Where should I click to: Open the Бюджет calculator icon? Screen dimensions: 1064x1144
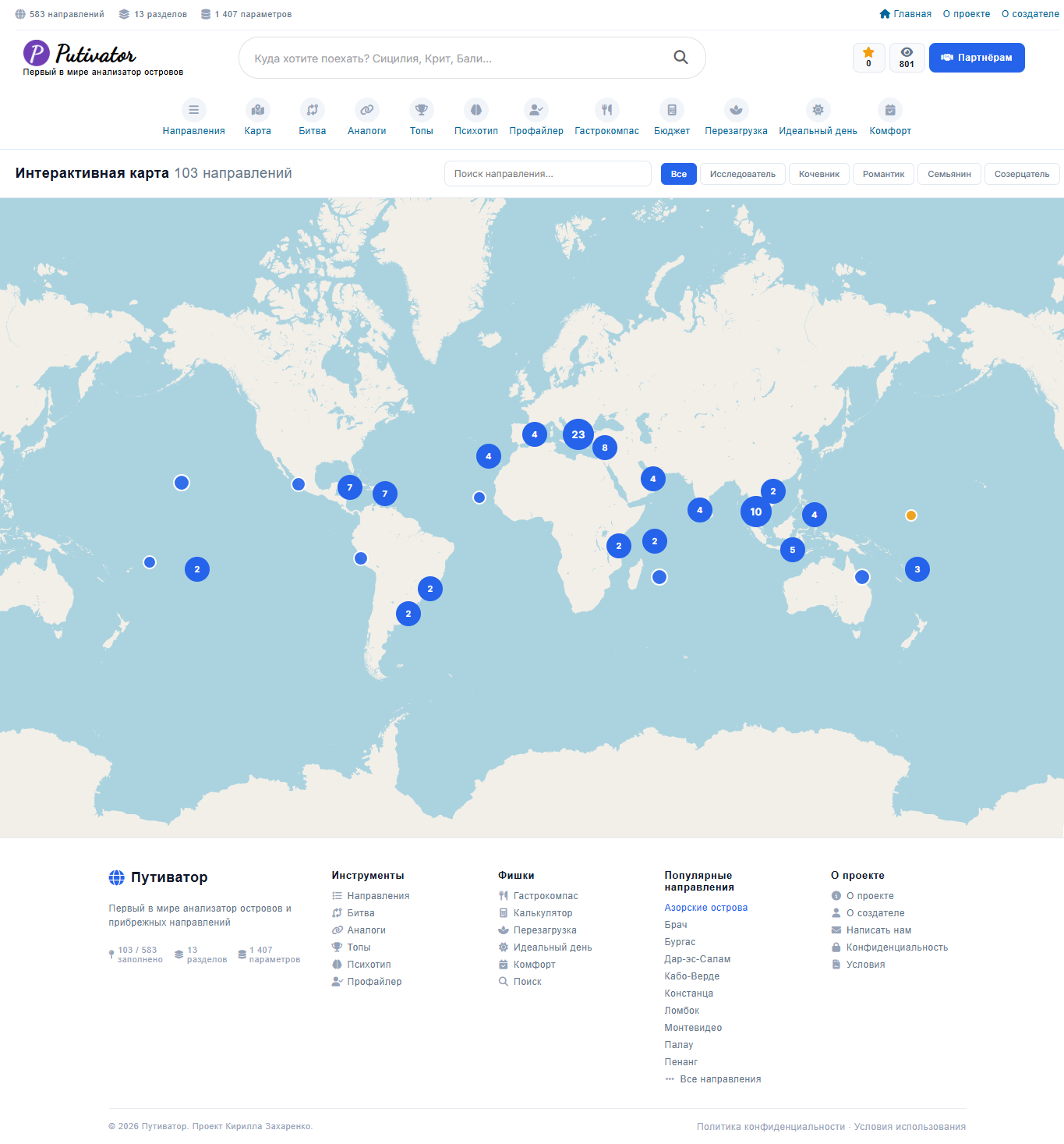coord(672,110)
